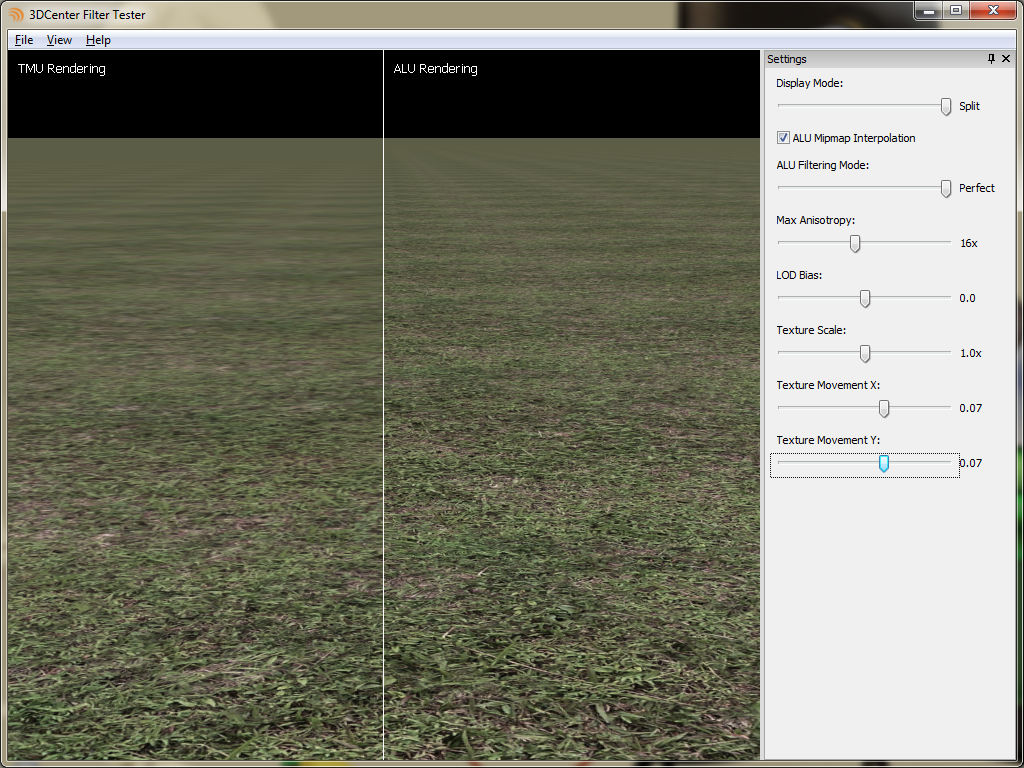Click the Settings panel title
This screenshot has width=1024, height=768.
[787, 59]
